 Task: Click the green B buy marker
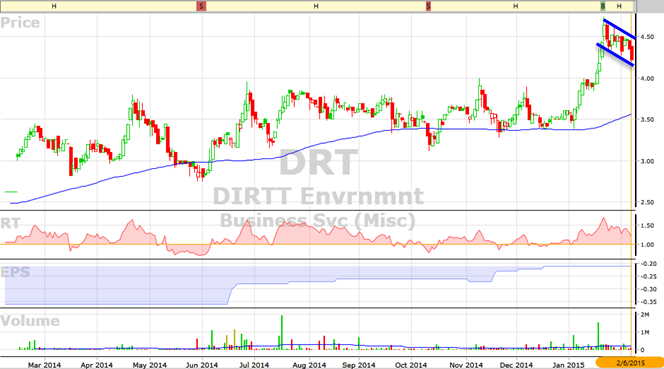tap(603, 6)
